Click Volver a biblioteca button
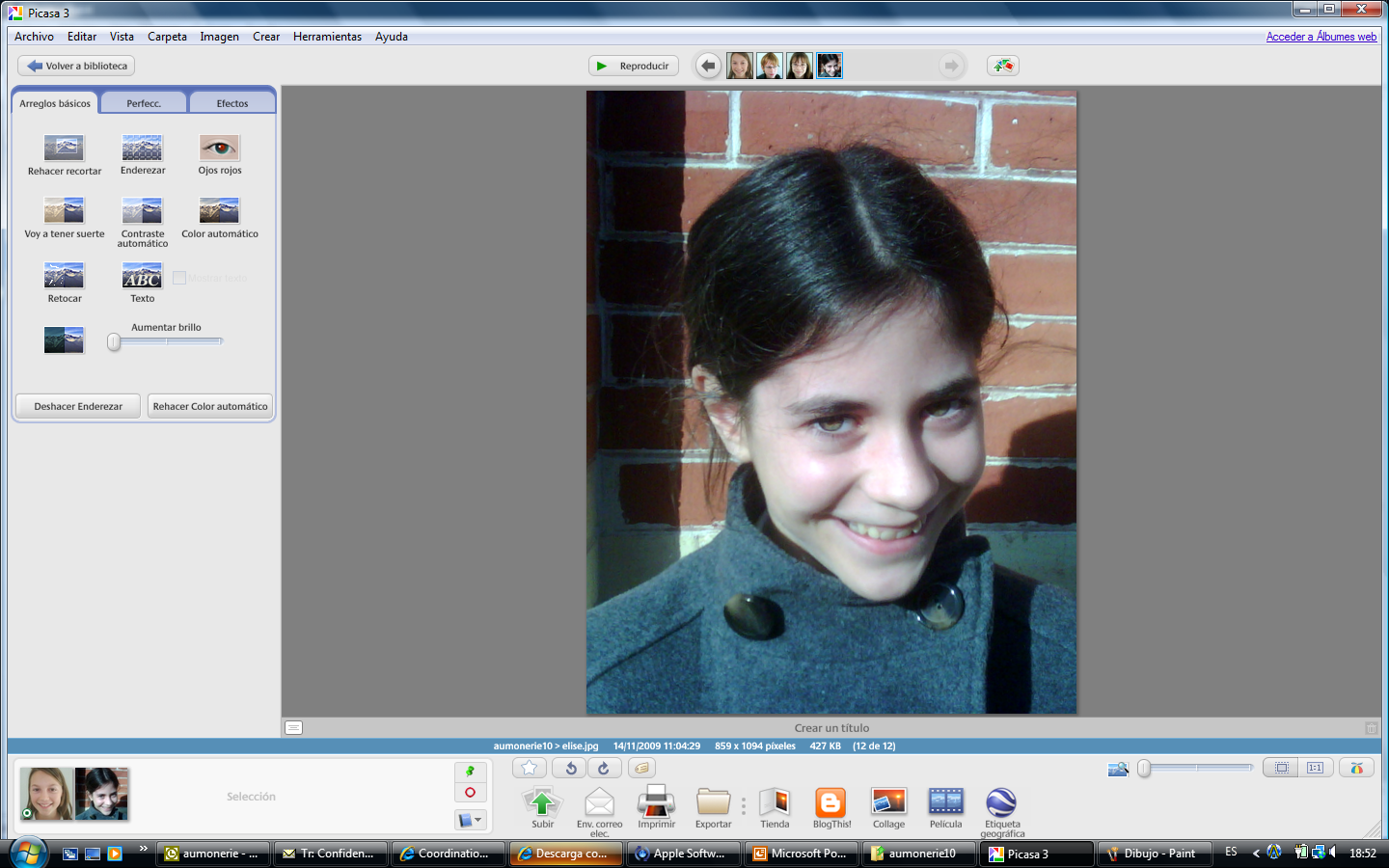Image resolution: width=1389 pixels, height=868 pixels. click(x=76, y=66)
